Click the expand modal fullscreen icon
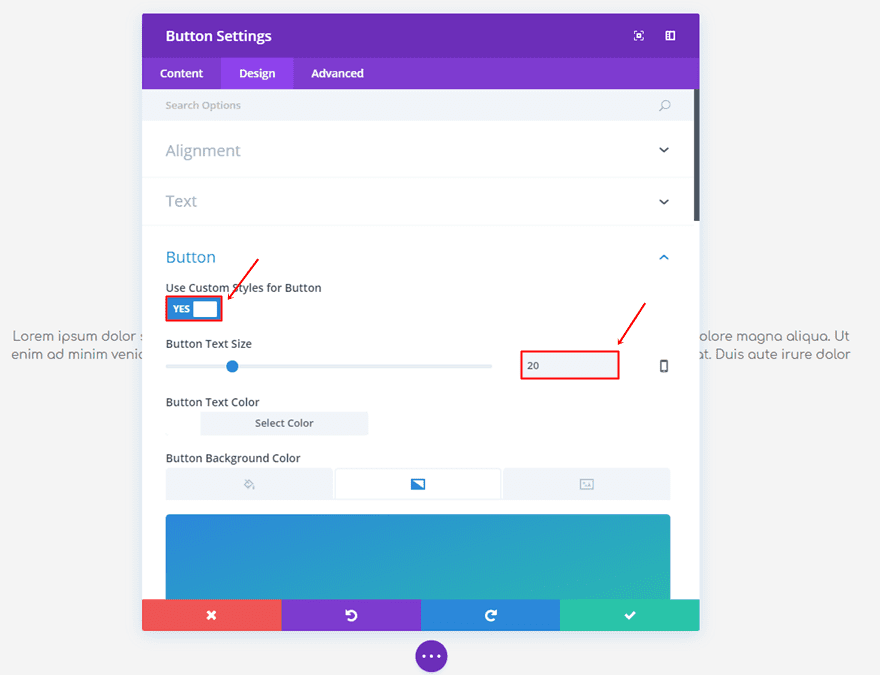880x675 pixels. click(639, 36)
